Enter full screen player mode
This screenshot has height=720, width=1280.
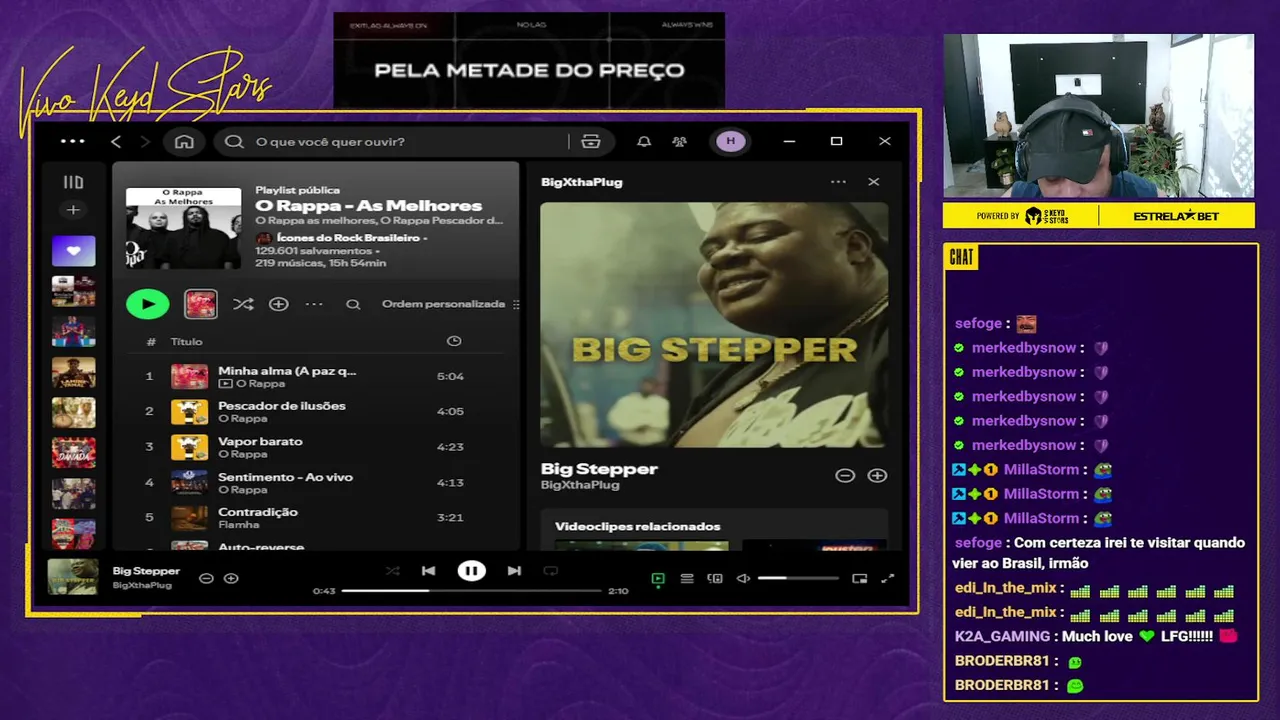pyautogui.click(x=887, y=579)
